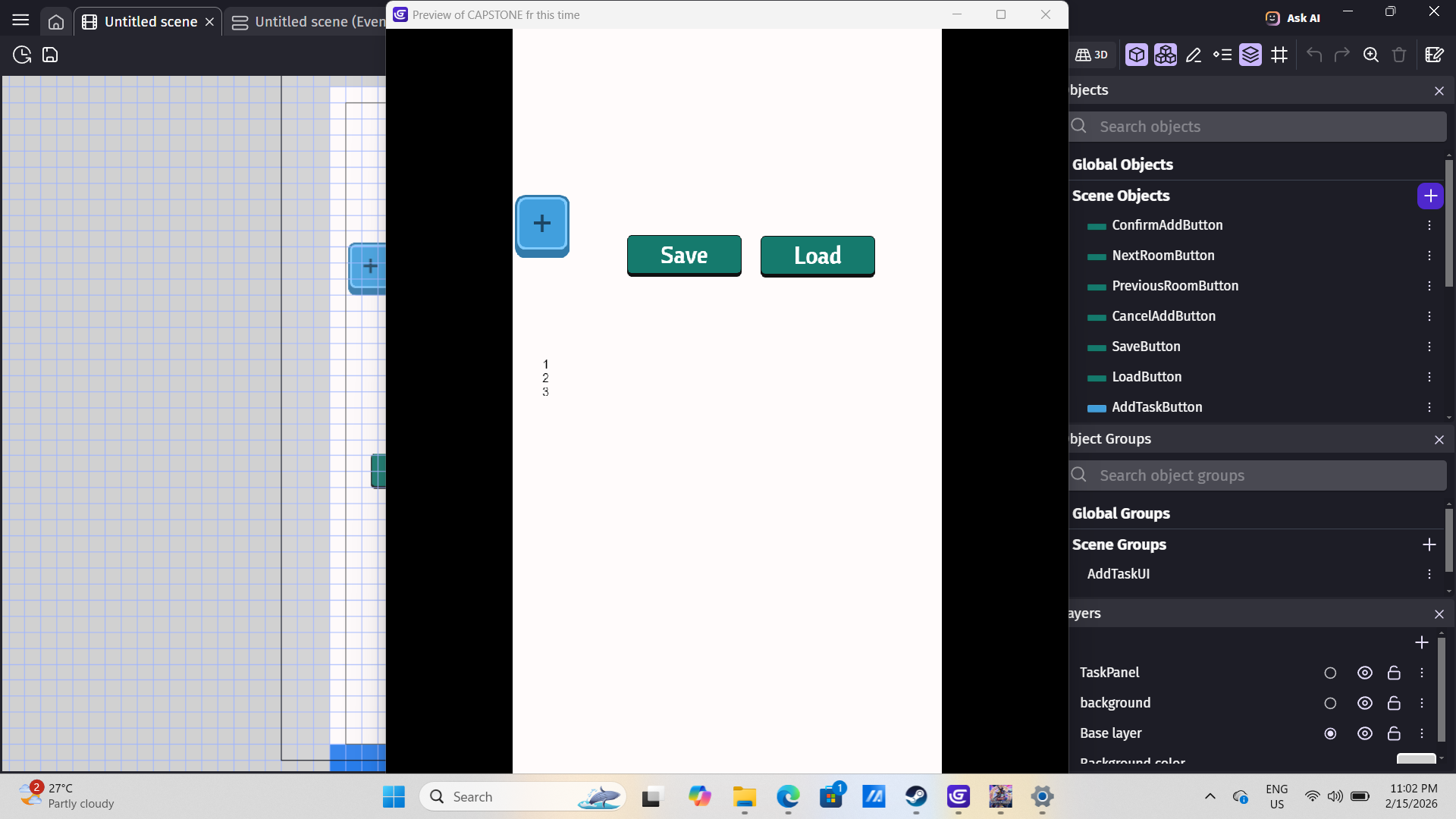The height and width of the screenshot is (819, 1456).
Task: Toggle visibility of TaskPanel layer
Action: point(1364,673)
